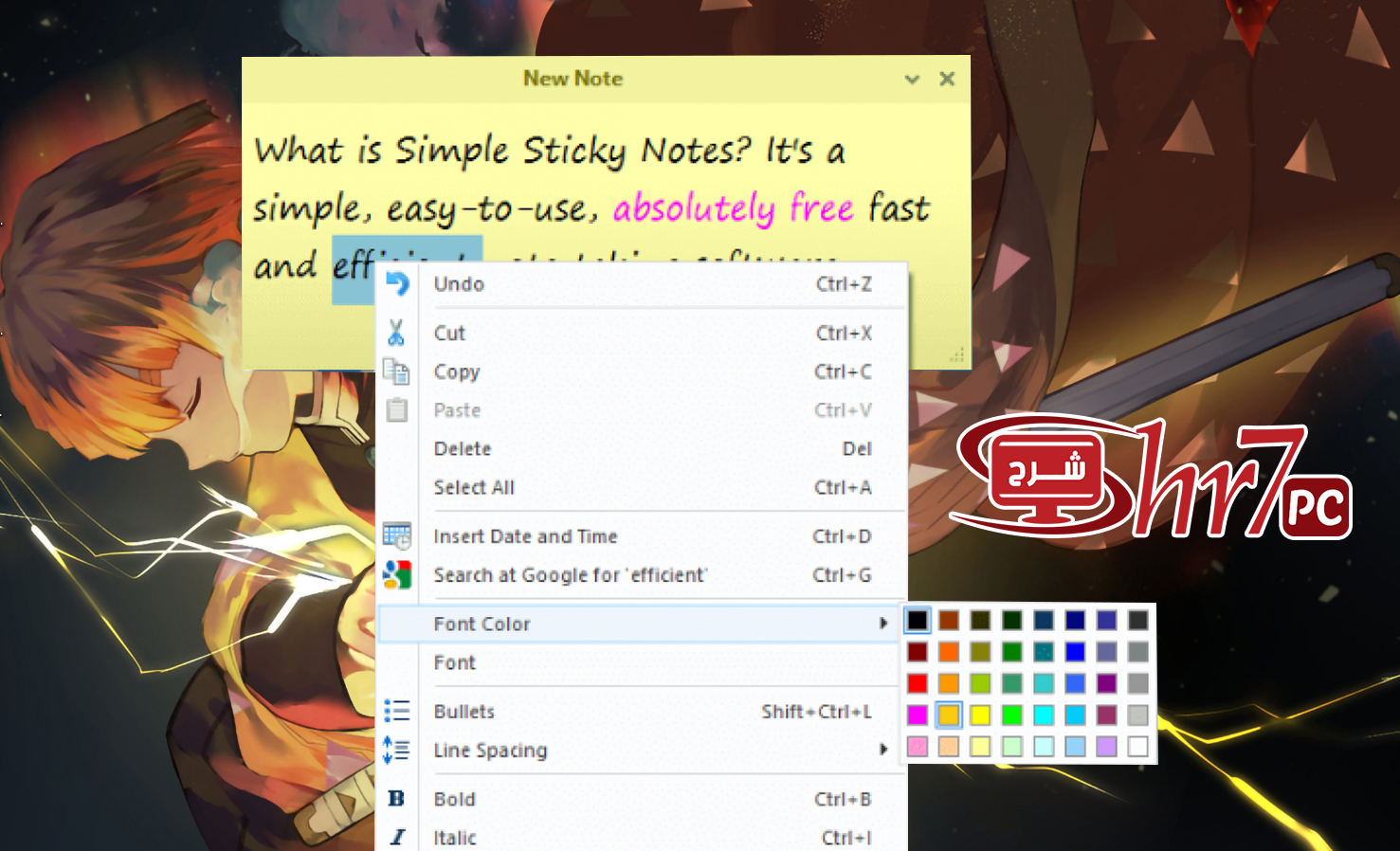
Task: Click the New Note title text
Action: click(573, 79)
